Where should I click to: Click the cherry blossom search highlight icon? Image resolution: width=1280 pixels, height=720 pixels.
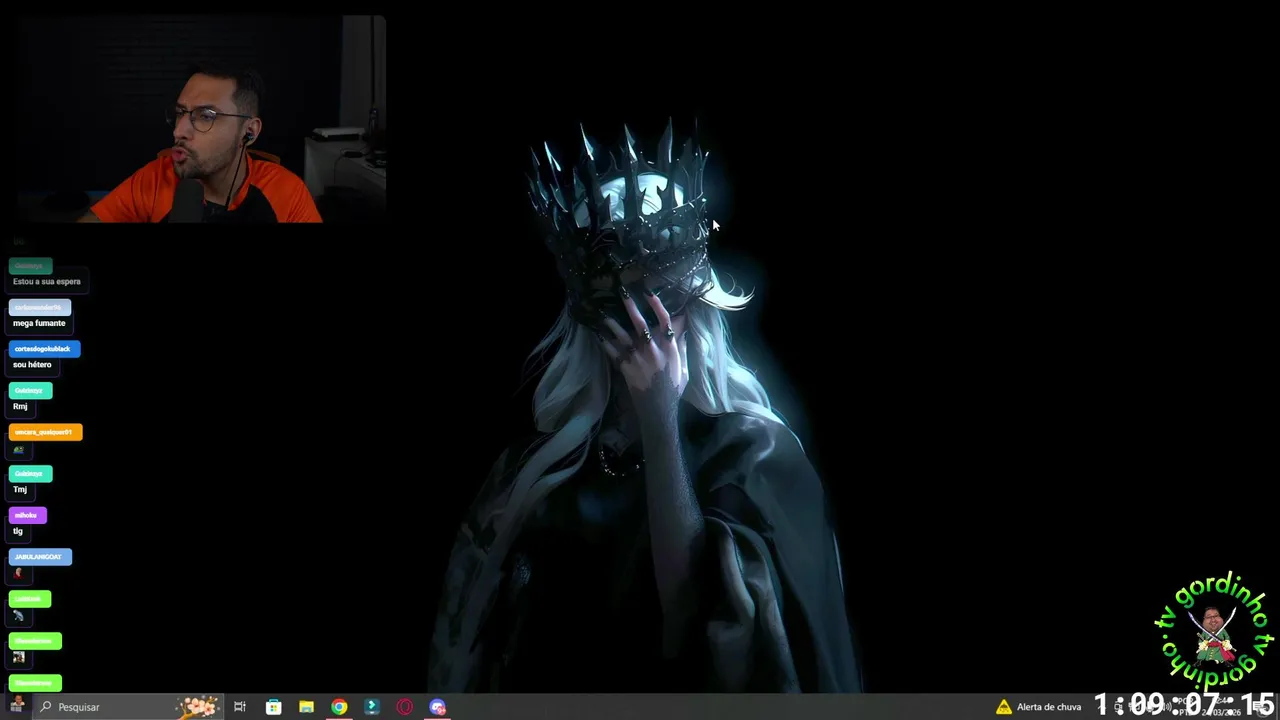pos(197,707)
